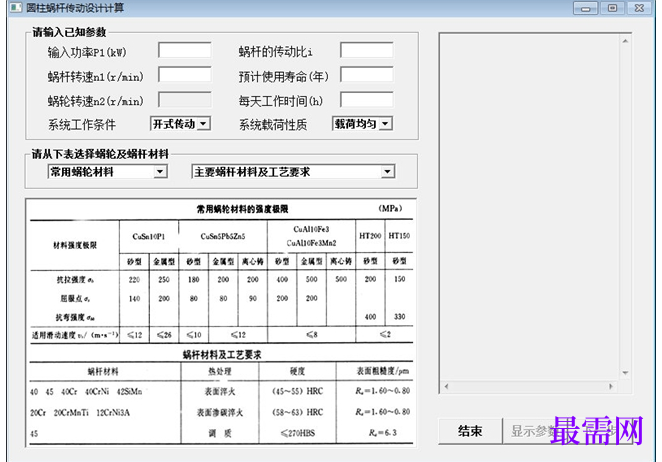Viewport: 662px width, 462px height.
Task: Click the 表面粗糙度/μm column header
Action: (383, 371)
